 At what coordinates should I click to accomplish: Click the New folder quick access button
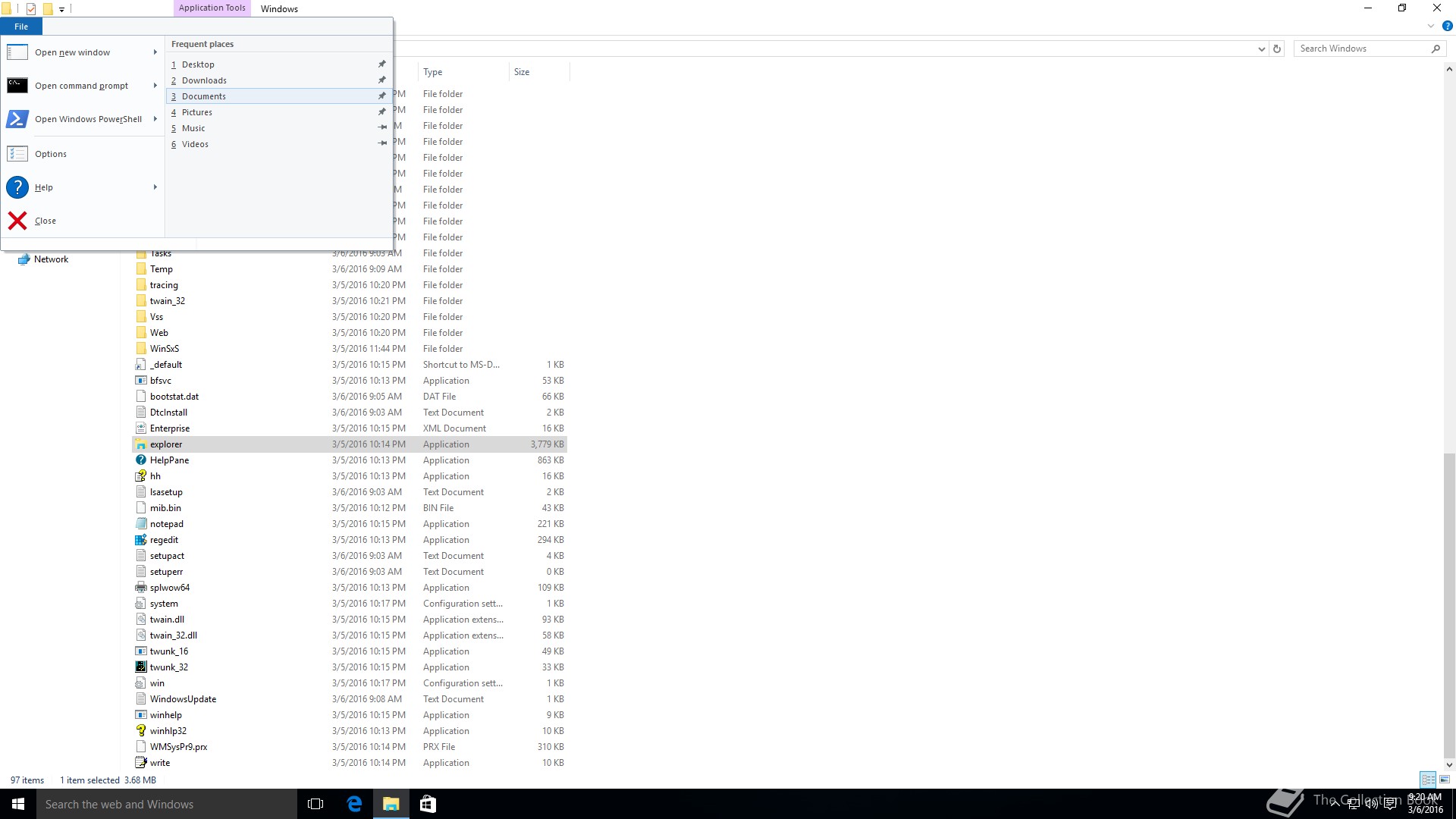click(48, 9)
